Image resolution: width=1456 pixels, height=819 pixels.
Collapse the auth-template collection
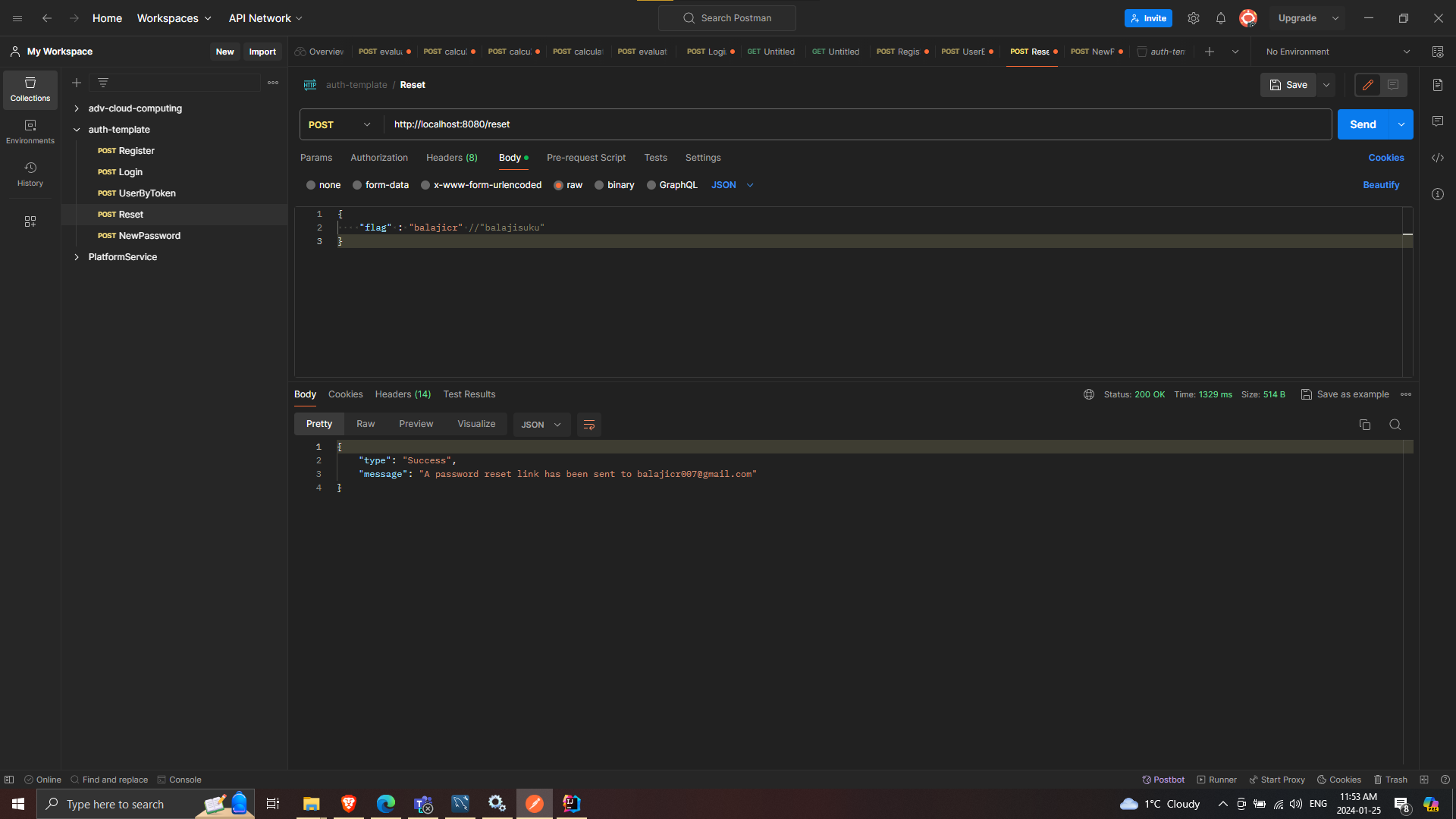[77, 130]
